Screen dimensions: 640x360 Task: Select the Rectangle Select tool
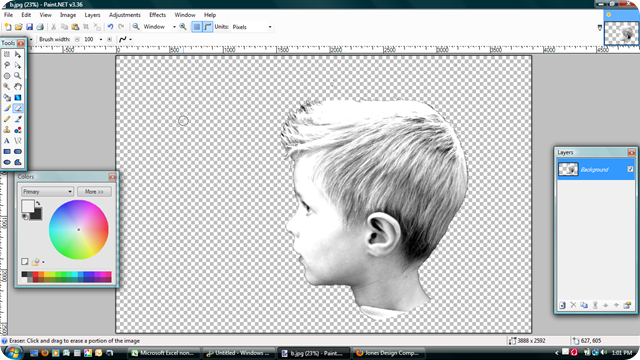coord(7,54)
